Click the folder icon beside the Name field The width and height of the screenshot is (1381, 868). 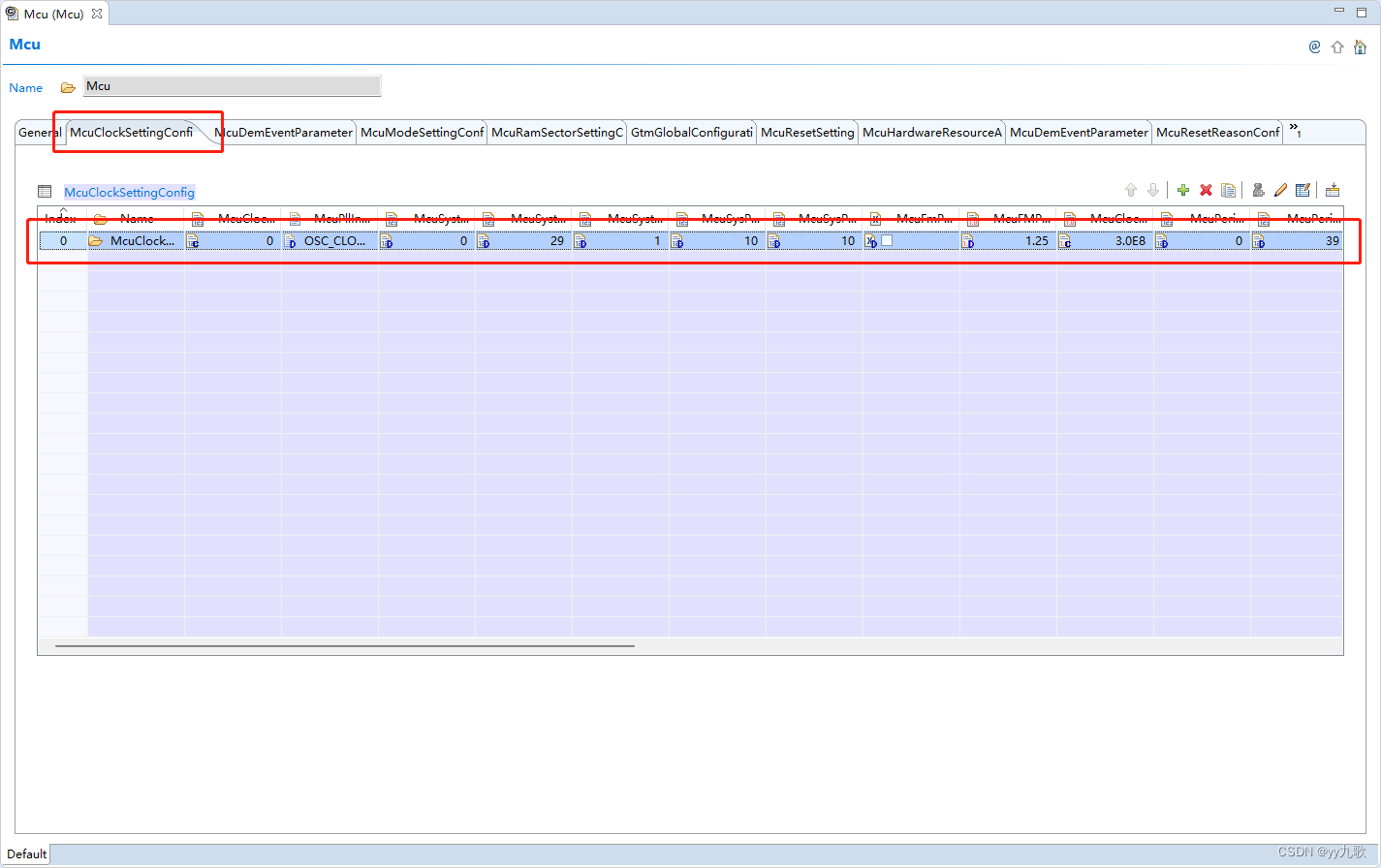pyautogui.click(x=68, y=87)
